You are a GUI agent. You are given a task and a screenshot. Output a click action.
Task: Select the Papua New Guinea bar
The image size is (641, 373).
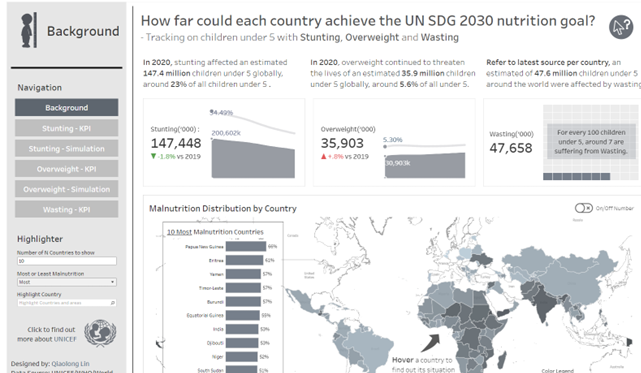[x=246, y=246]
